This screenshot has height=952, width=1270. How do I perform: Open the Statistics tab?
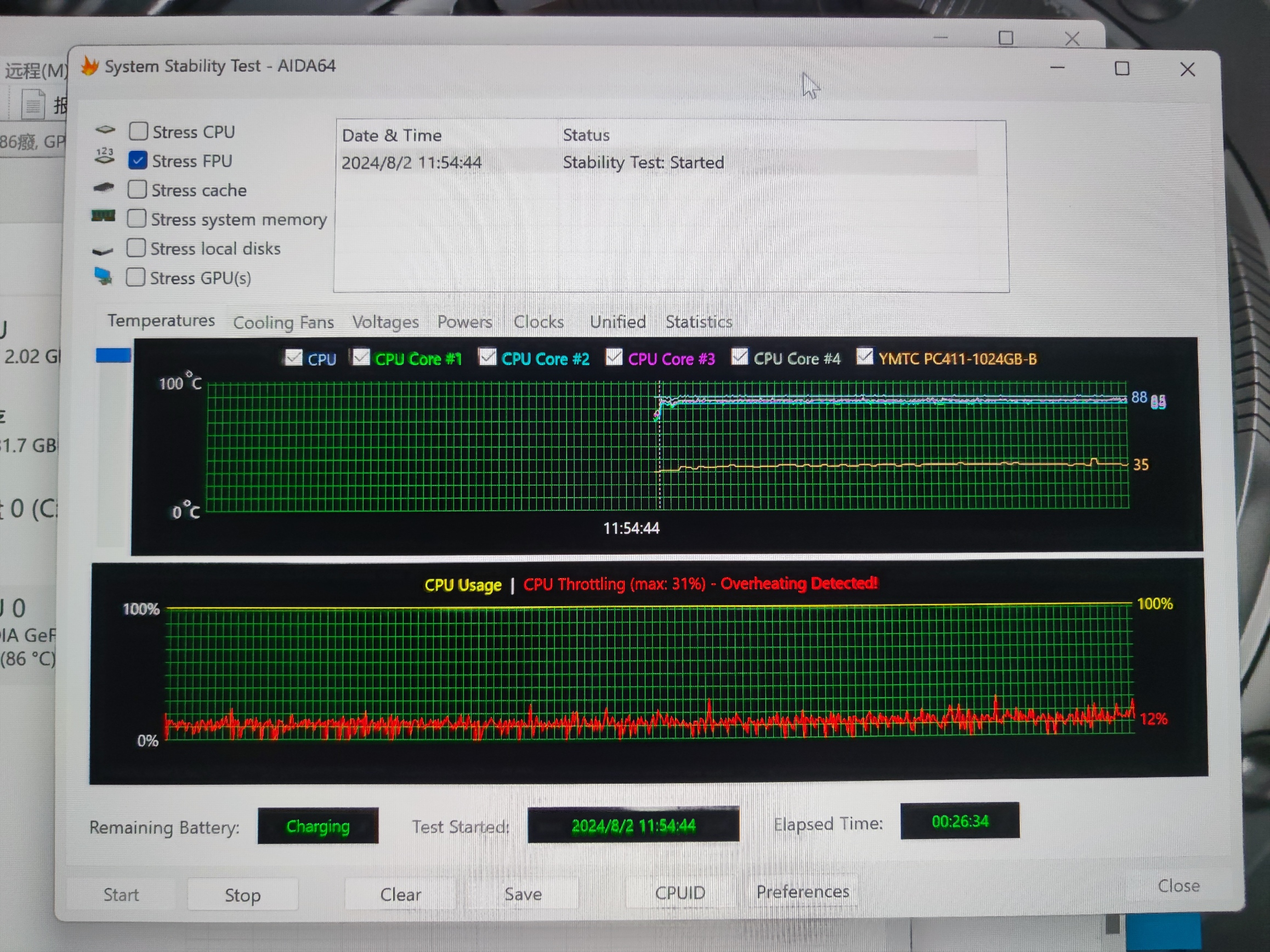coord(699,322)
